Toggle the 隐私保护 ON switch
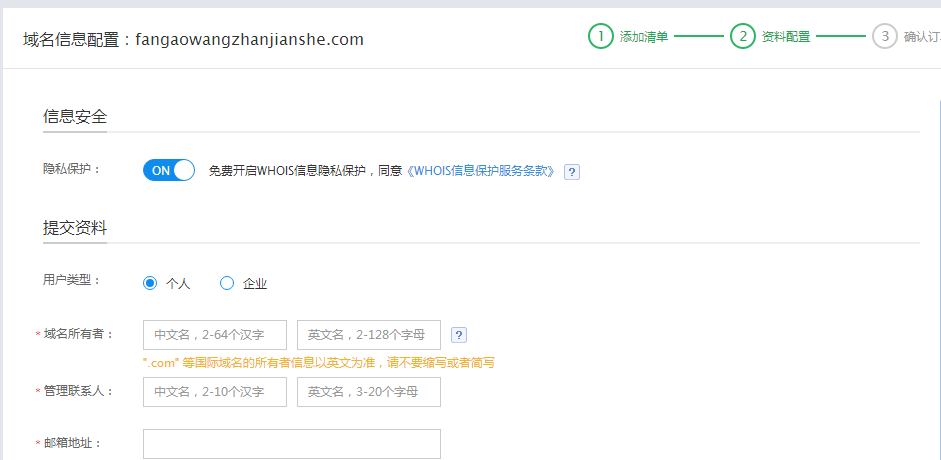Image resolution: width=941 pixels, height=460 pixels. click(169, 170)
